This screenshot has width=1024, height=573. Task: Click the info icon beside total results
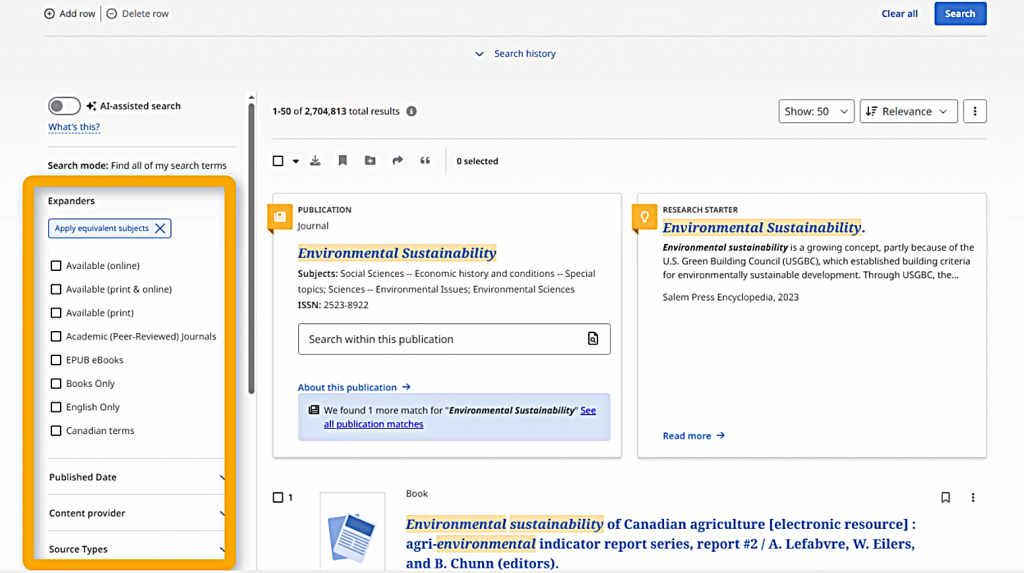411,111
